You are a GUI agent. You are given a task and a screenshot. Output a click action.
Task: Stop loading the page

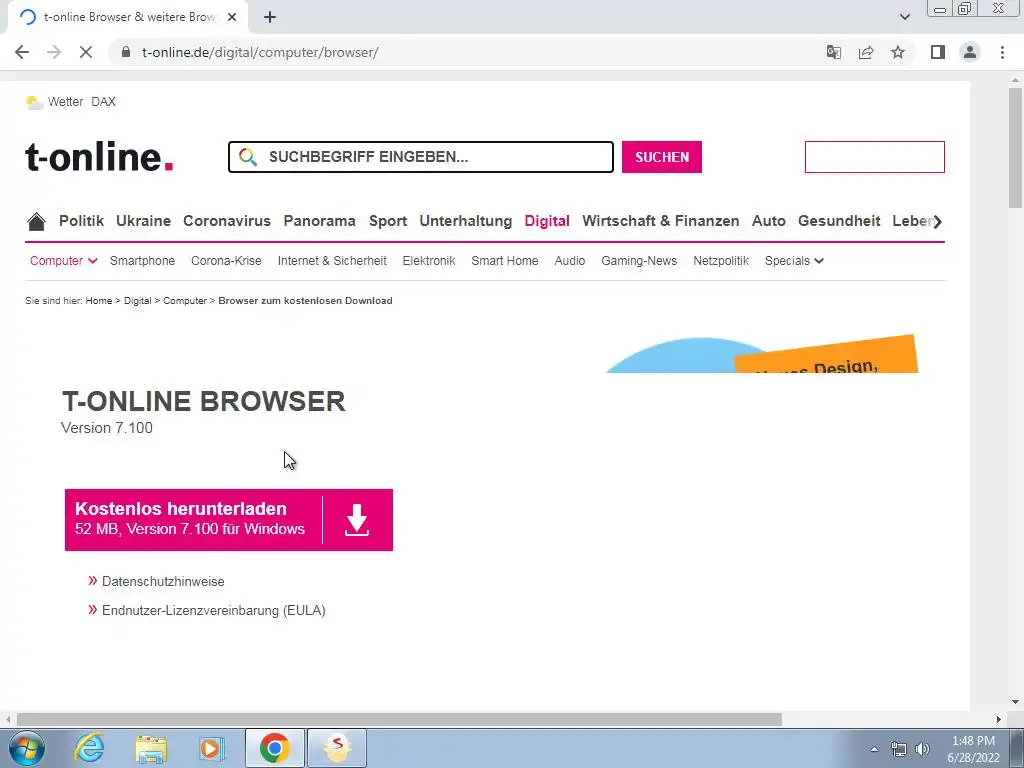pos(86,52)
